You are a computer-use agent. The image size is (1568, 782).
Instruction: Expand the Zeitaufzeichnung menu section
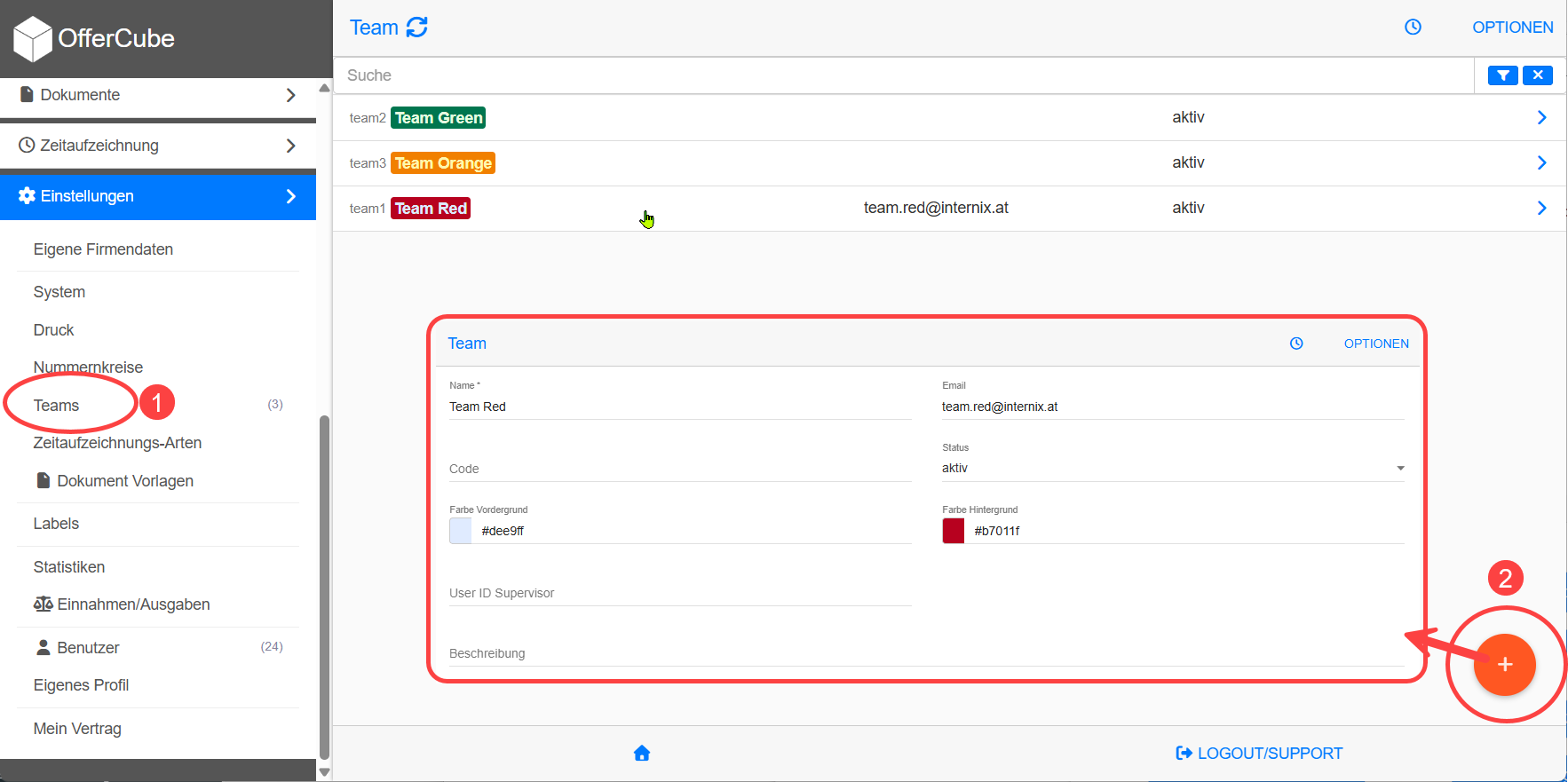pyautogui.click(x=158, y=146)
